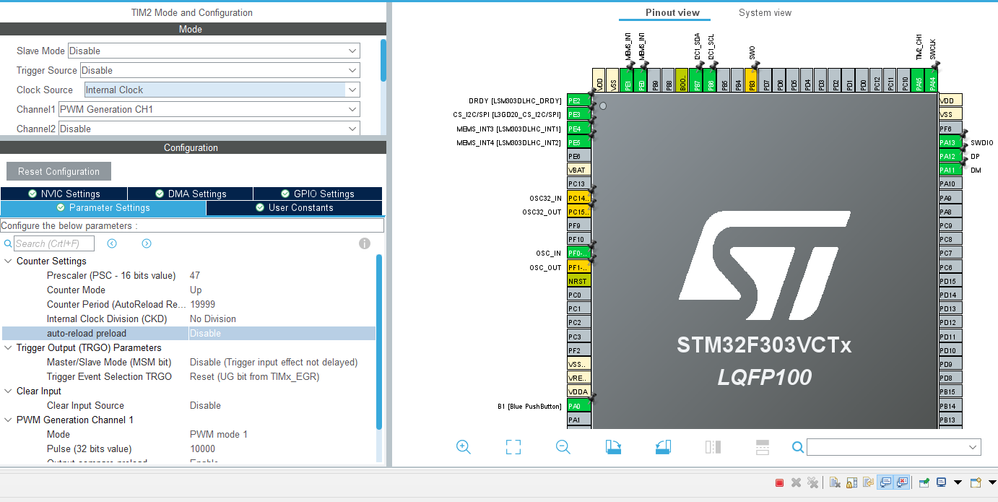Click the green PA13 SWDIO pin

[950, 143]
